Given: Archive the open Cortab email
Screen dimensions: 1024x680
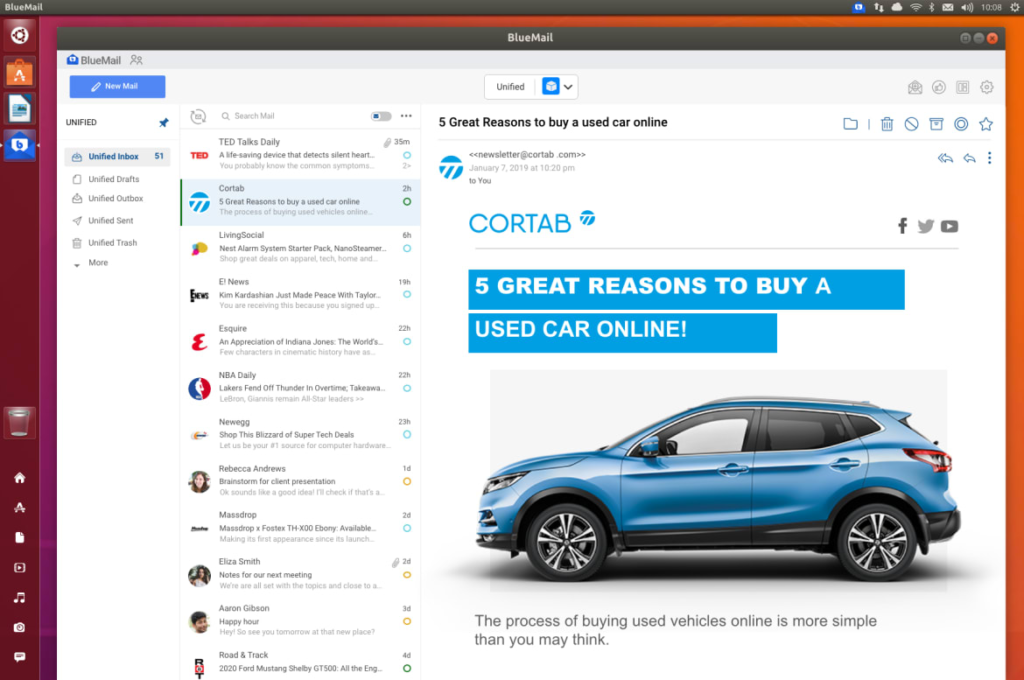Looking at the screenshot, I should click(x=936, y=124).
